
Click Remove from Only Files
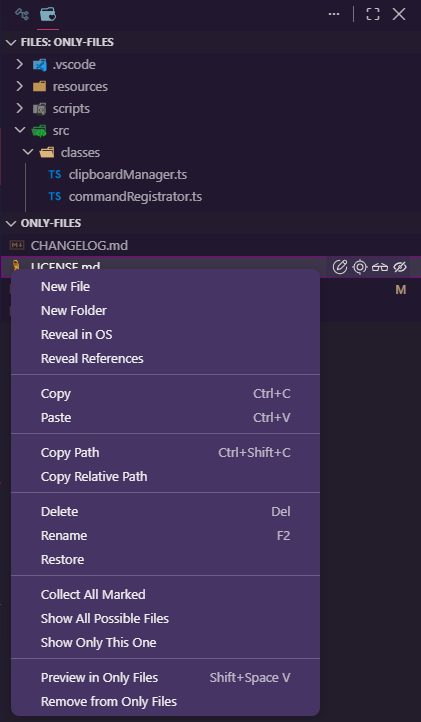pos(109,702)
